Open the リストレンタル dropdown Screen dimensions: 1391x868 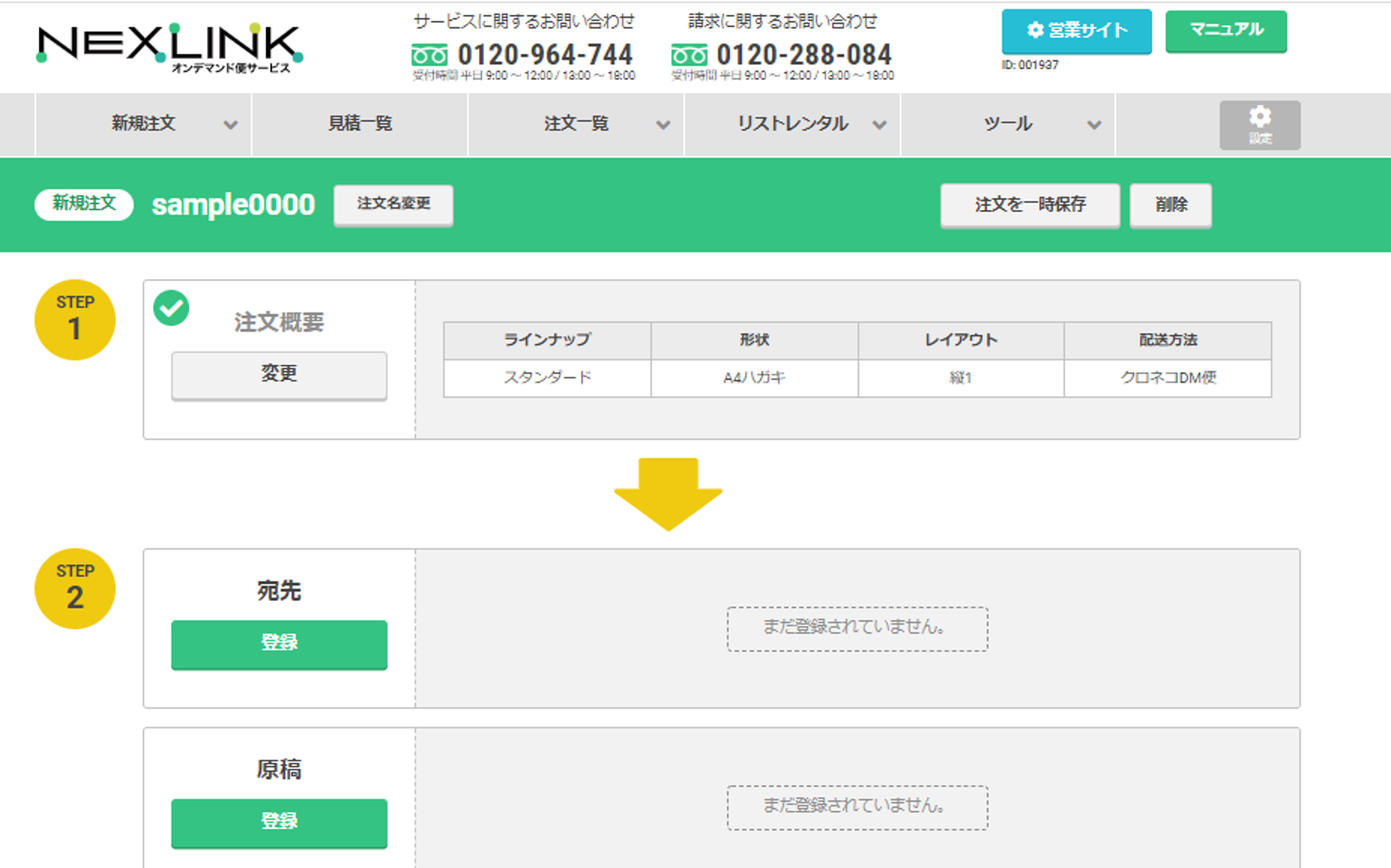[x=878, y=125]
